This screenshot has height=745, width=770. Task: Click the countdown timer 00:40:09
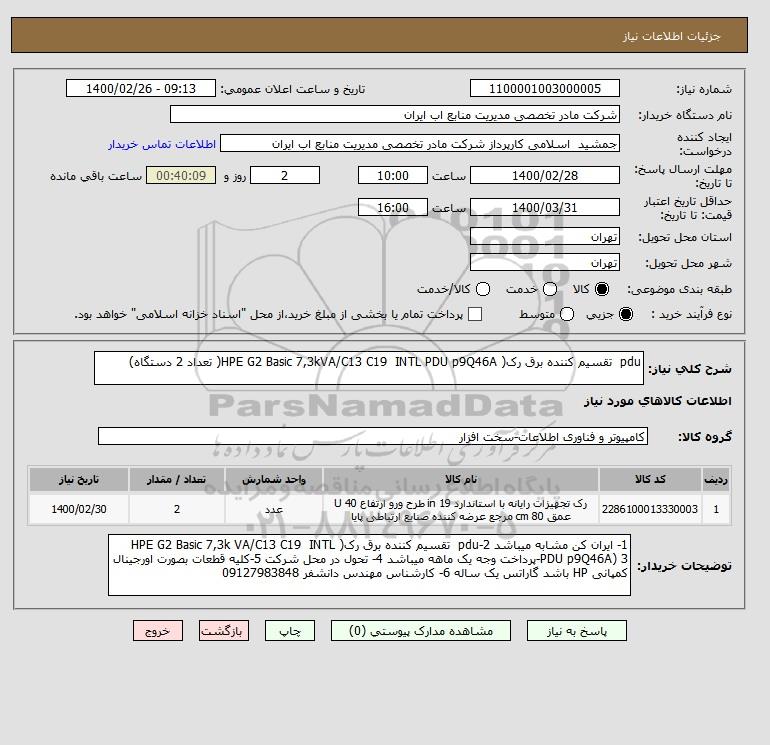(x=181, y=175)
